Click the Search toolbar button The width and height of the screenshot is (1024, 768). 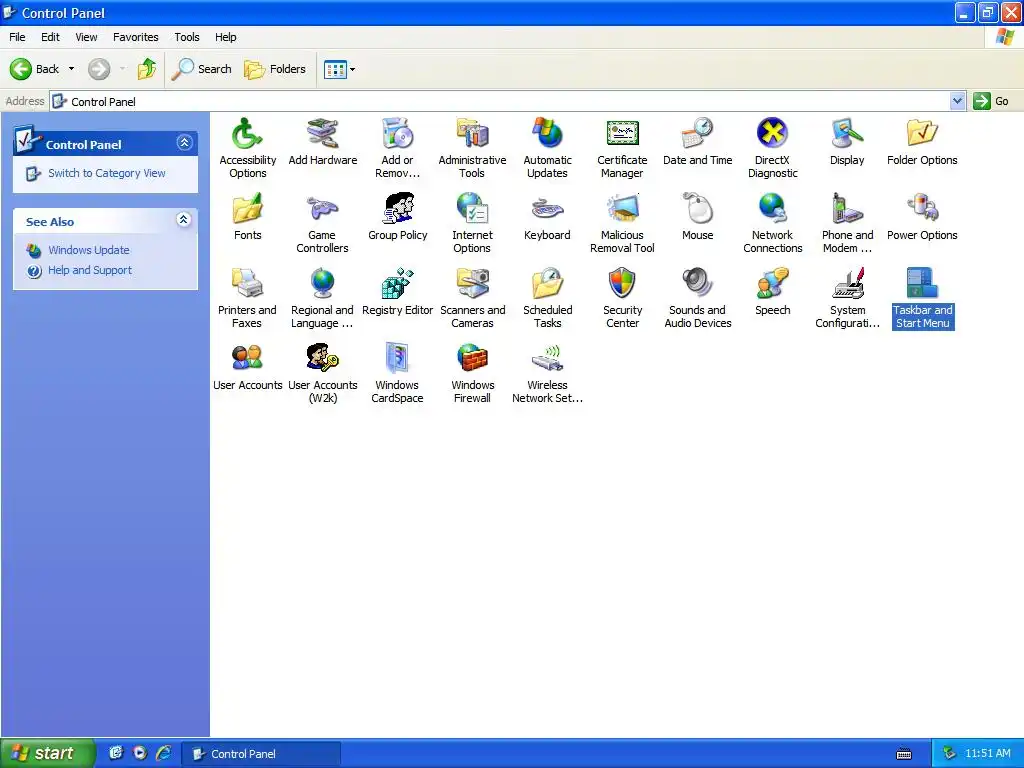tap(201, 69)
